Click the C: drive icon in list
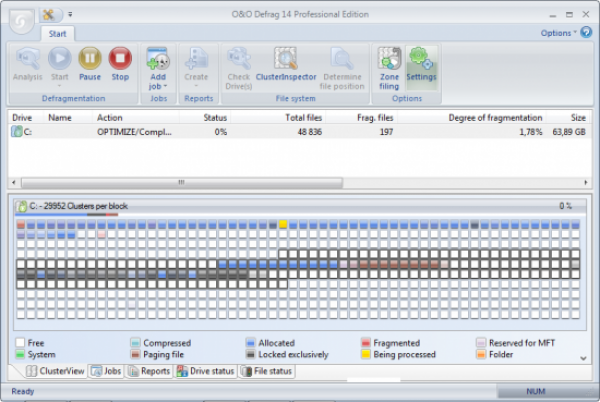Screen dimensions: 600x402 [16, 132]
